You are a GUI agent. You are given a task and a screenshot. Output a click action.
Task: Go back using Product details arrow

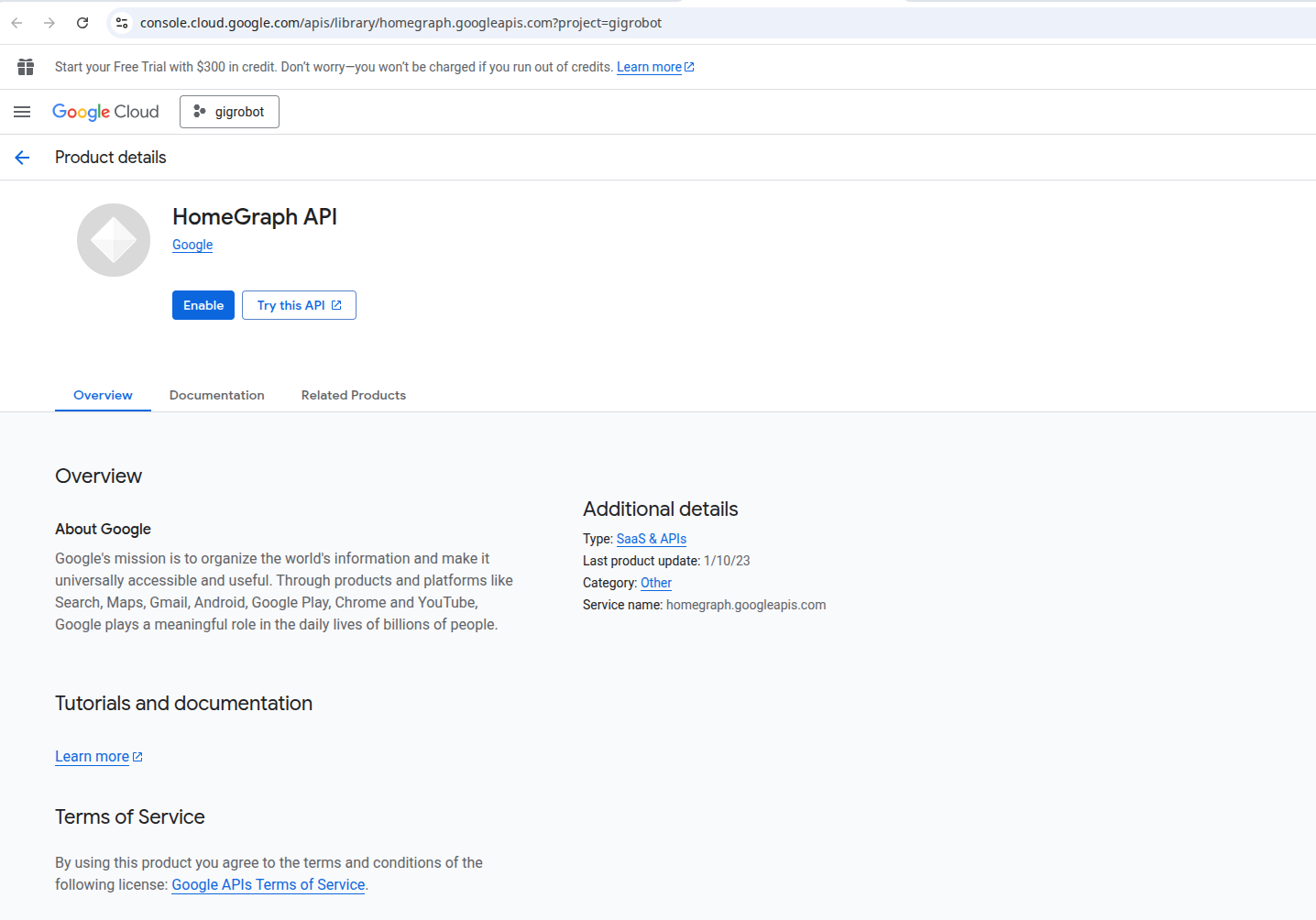tap(22, 158)
